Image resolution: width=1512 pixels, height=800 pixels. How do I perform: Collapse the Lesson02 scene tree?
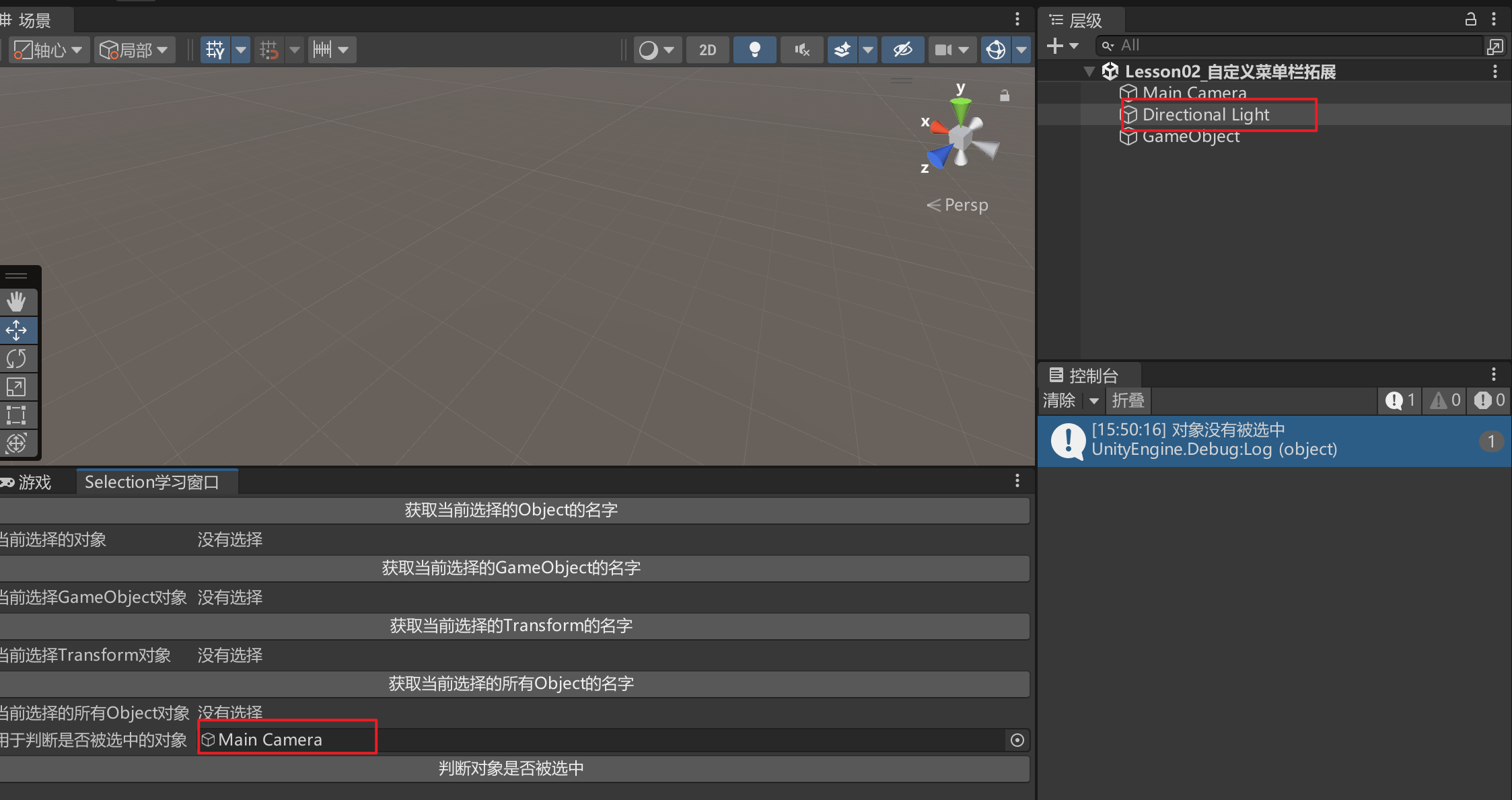1089,71
